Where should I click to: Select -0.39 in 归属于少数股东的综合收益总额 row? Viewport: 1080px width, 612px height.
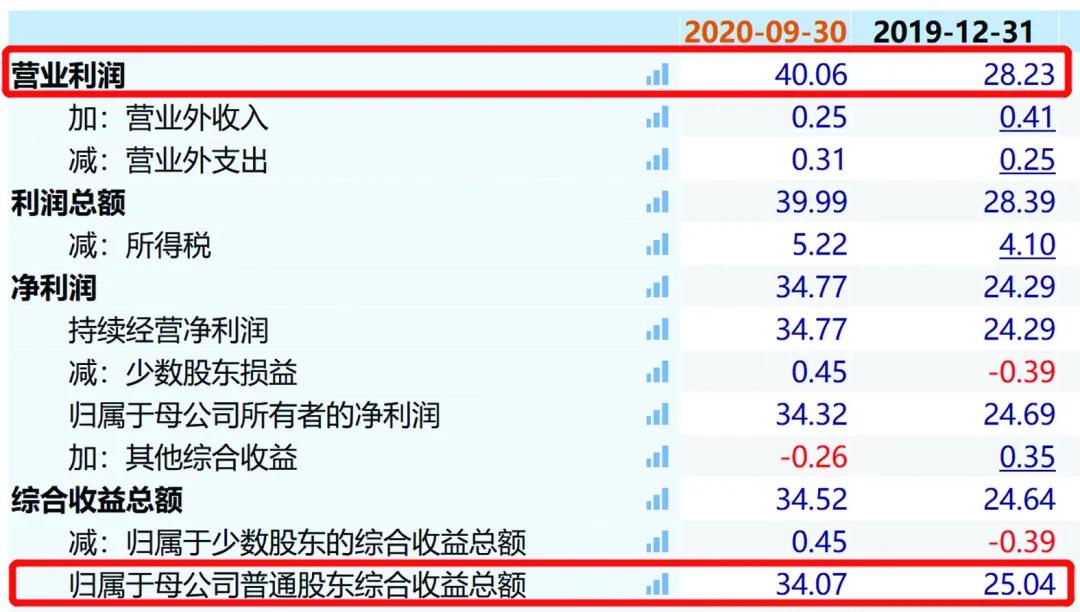coord(1021,542)
